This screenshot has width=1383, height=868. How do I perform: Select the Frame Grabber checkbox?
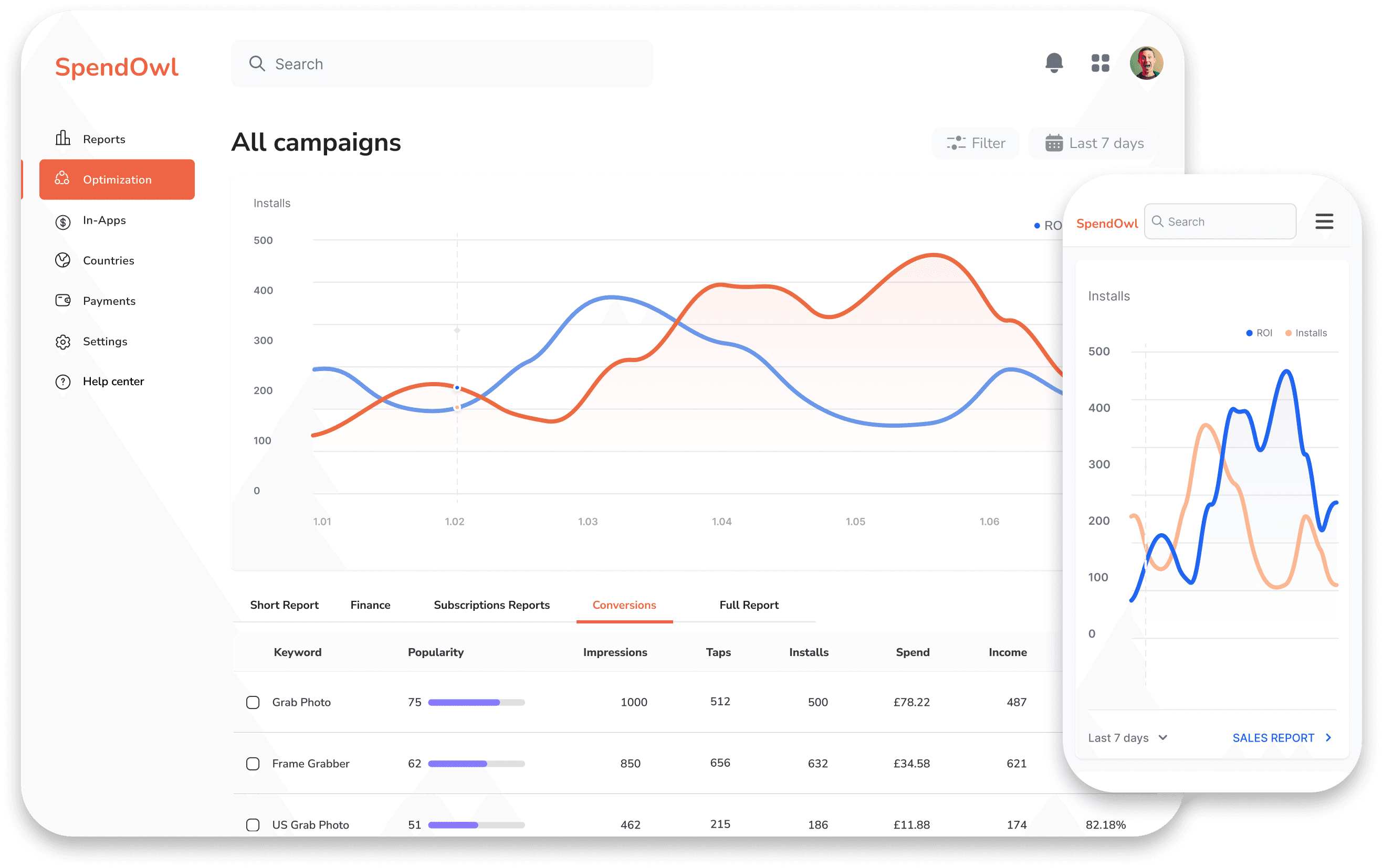[253, 764]
